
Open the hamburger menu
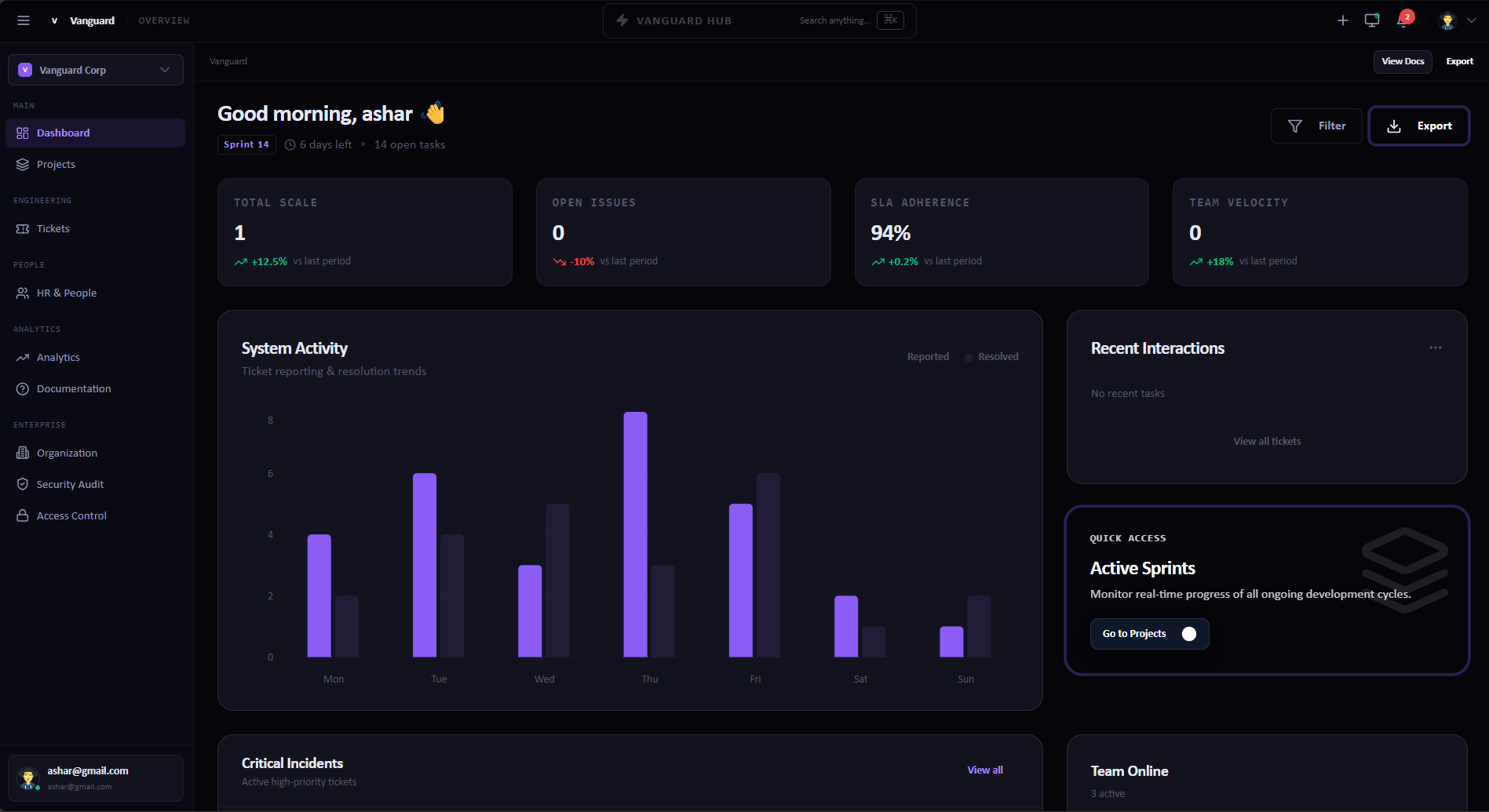pyautogui.click(x=23, y=20)
